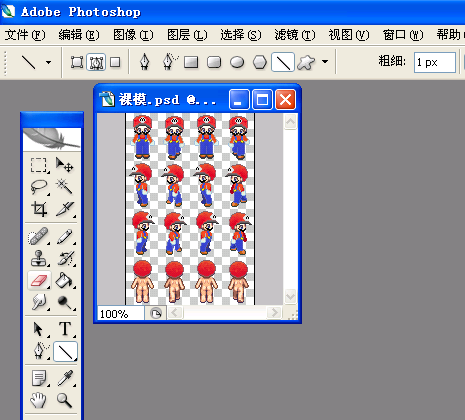
Task: Enable Shape Layers mode in options bar
Action: pyautogui.click(x=77, y=62)
